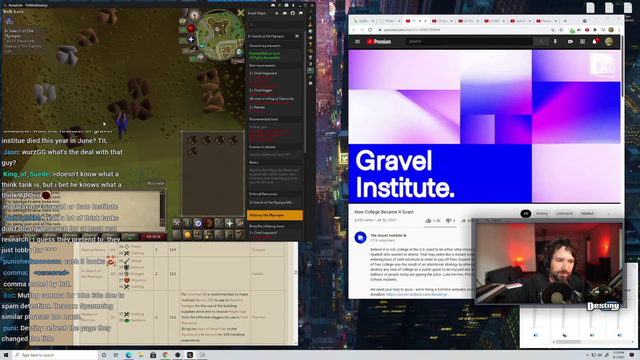Dislike the YouTube video
The width and height of the screenshot is (640, 360).
[x=450, y=220]
